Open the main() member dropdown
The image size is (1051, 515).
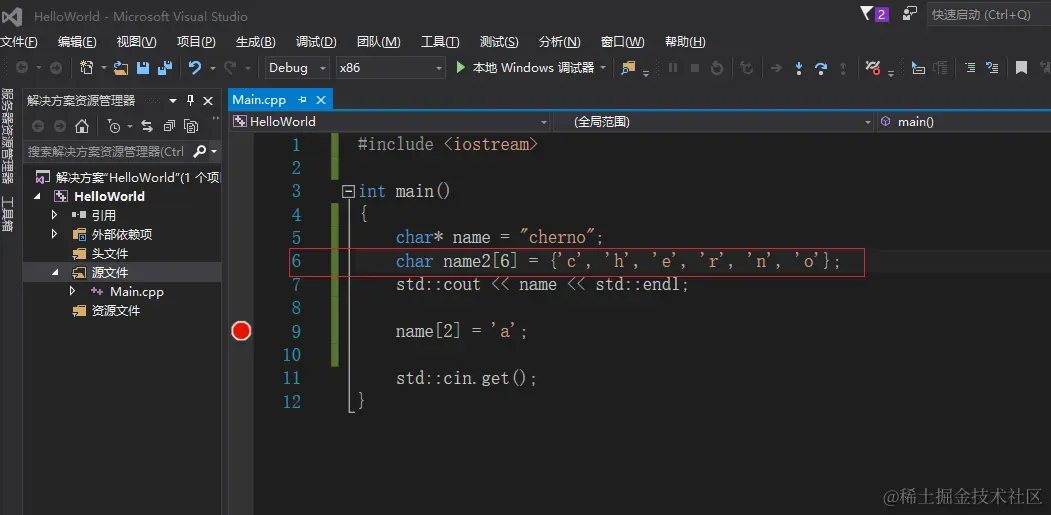964,122
